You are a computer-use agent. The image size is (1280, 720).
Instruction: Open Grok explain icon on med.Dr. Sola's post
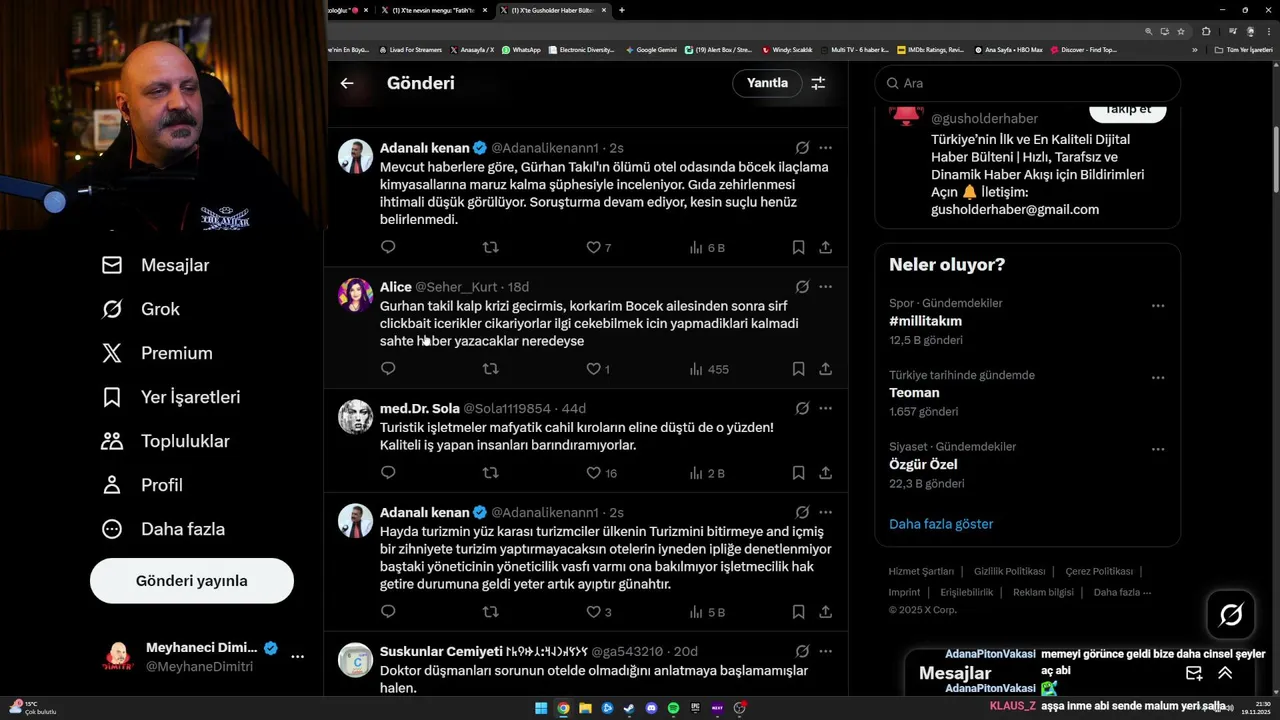[x=802, y=408]
